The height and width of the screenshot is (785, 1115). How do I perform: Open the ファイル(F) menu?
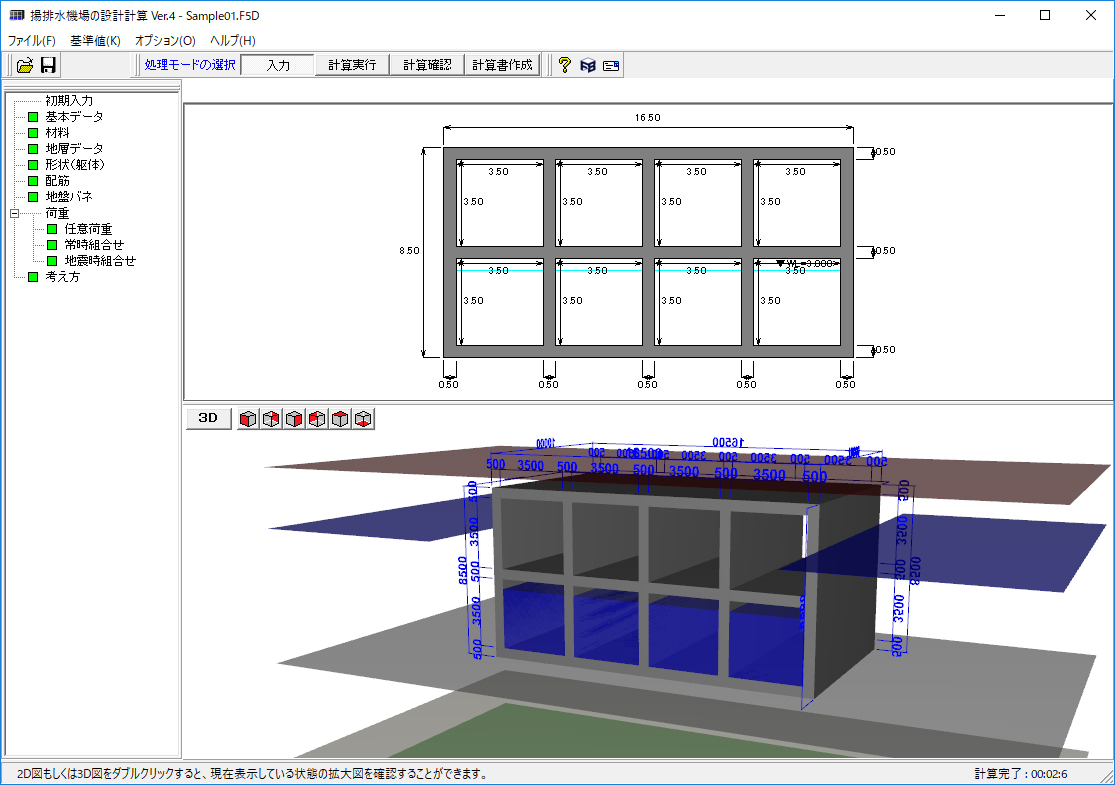[32, 41]
